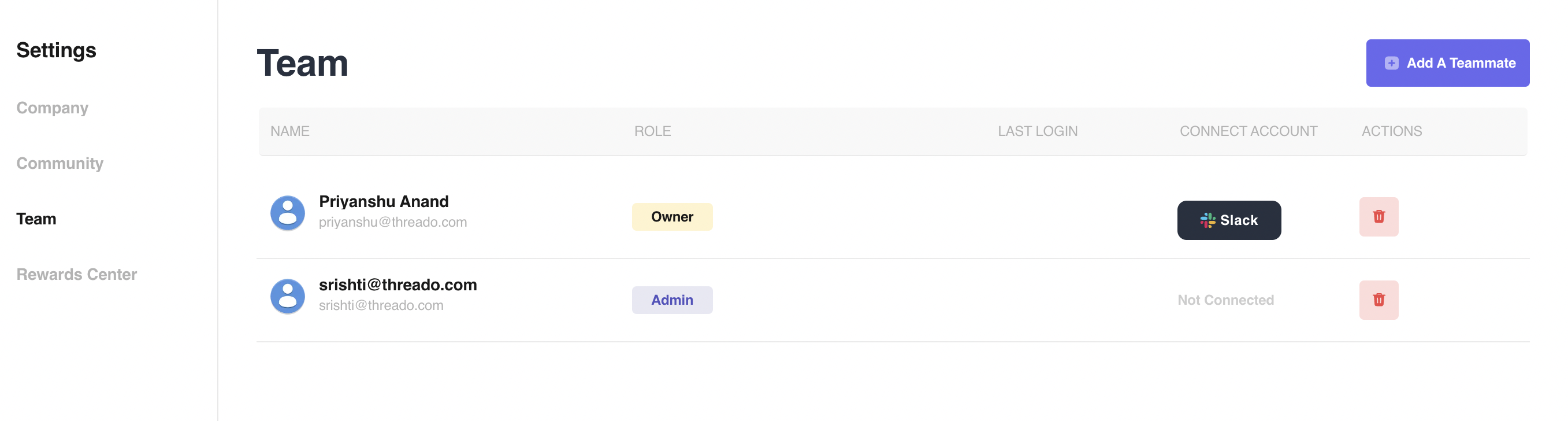Delete srishti@threado.com with trash icon
The width and height of the screenshot is (1568, 421).
(x=1378, y=300)
